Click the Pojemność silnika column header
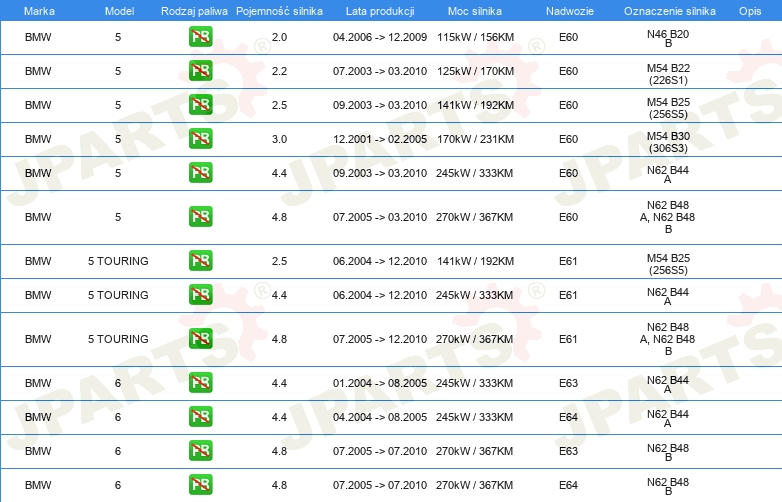Image resolution: width=782 pixels, height=502 pixels. 279,11
